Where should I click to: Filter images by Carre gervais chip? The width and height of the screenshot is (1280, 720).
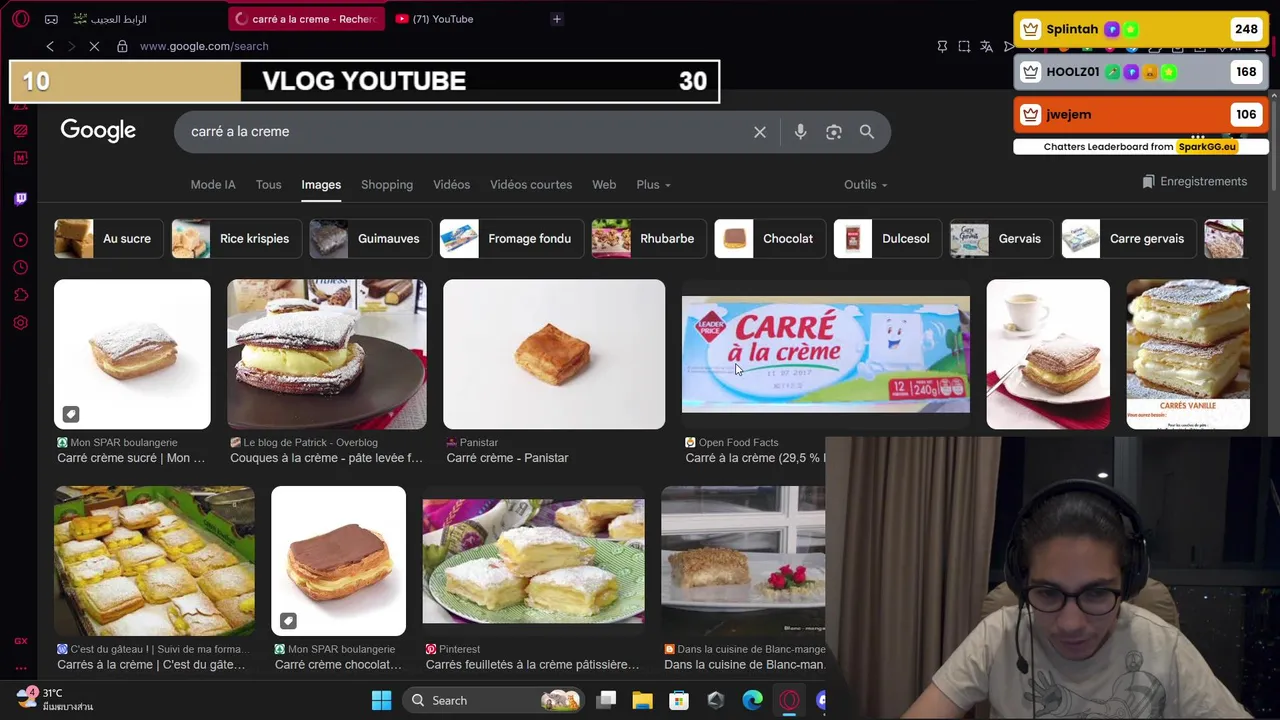[x=1128, y=239]
